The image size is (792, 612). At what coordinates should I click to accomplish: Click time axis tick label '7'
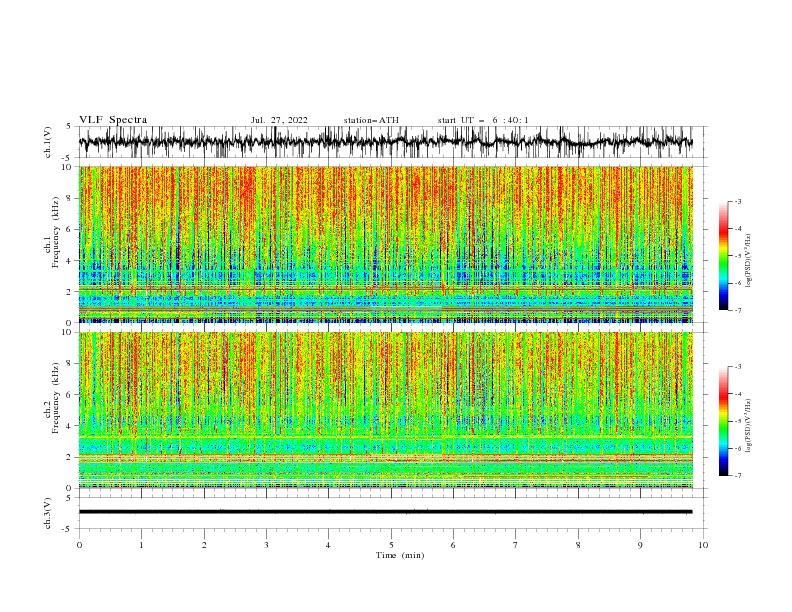pos(516,545)
